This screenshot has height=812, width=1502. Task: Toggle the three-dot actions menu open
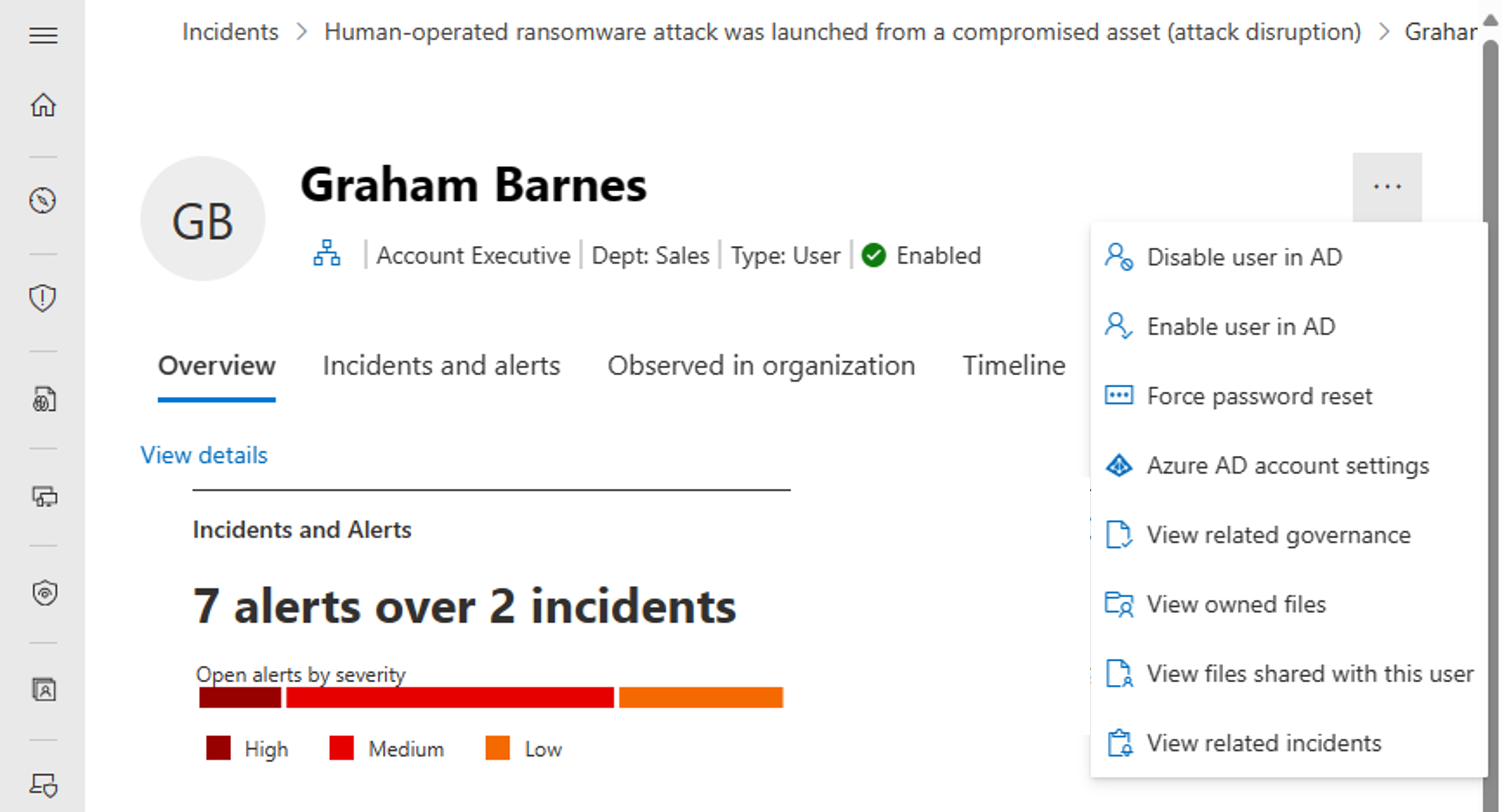(x=1388, y=187)
